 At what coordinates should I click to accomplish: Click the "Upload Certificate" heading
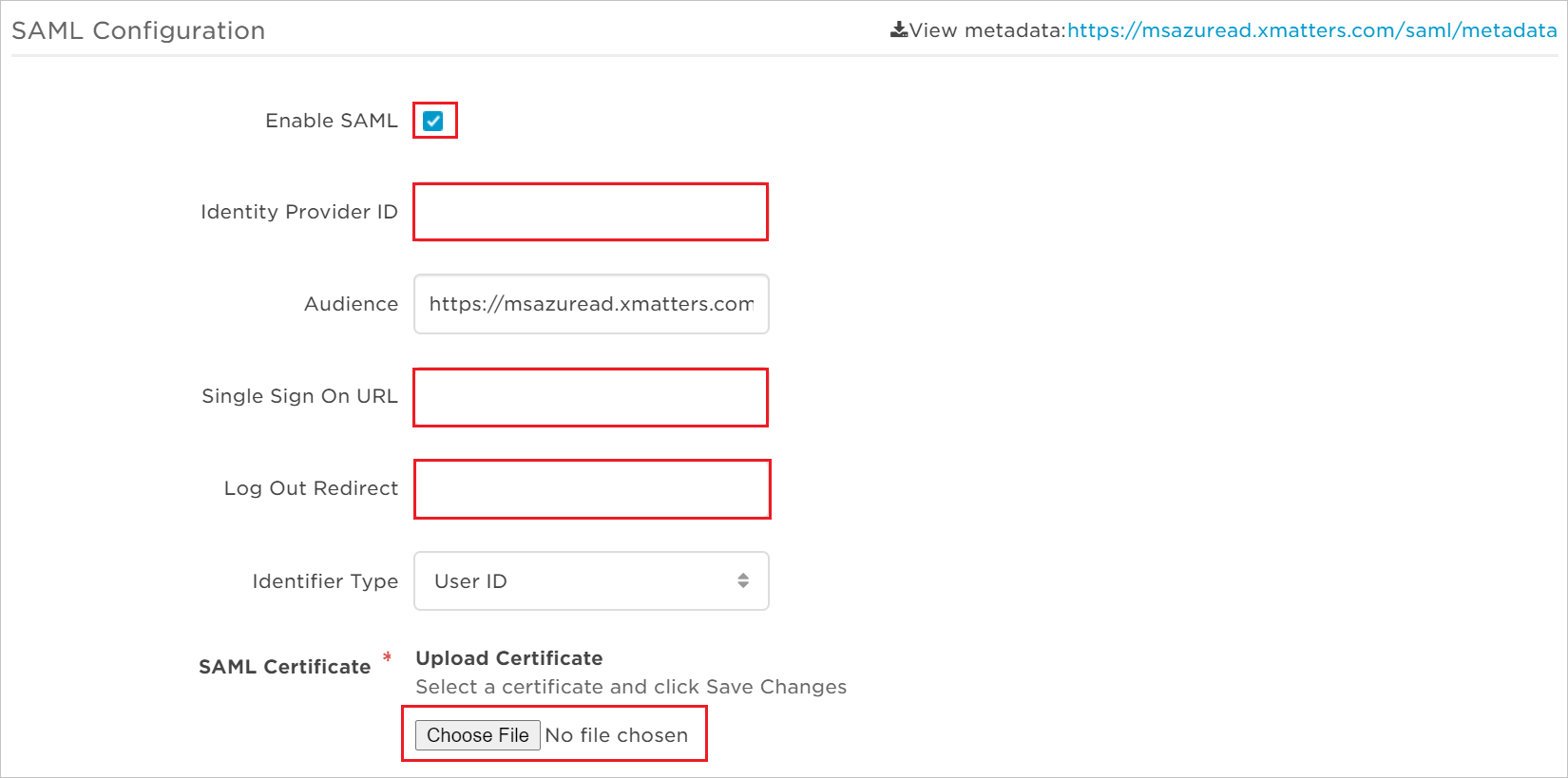(508, 657)
